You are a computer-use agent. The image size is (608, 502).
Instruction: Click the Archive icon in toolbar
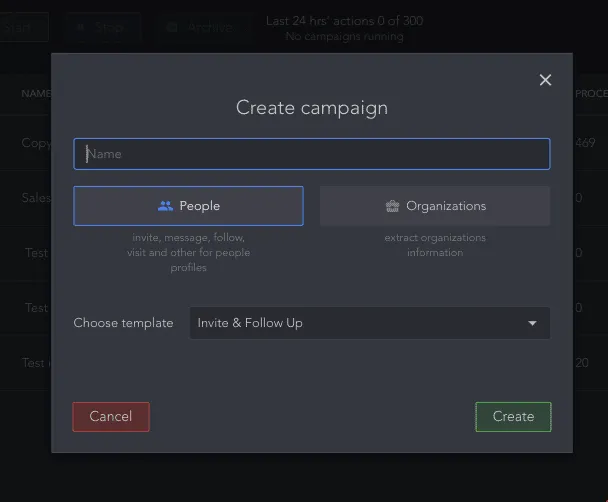[x=172, y=27]
